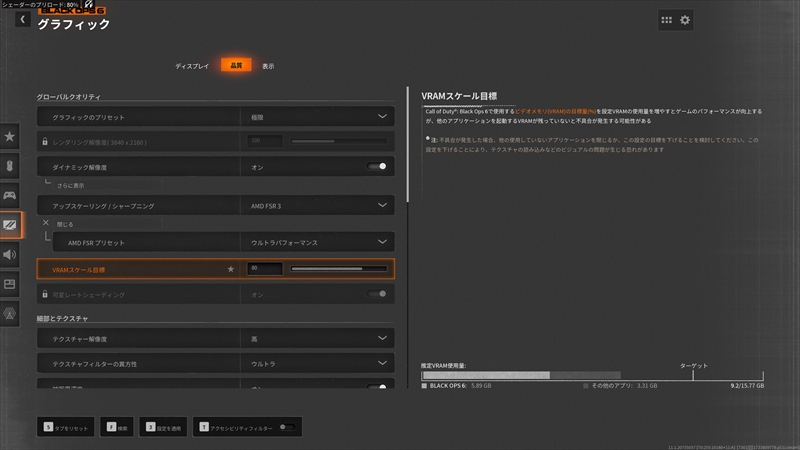Toggle the 可変レートシェーディング switch

tap(377, 294)
